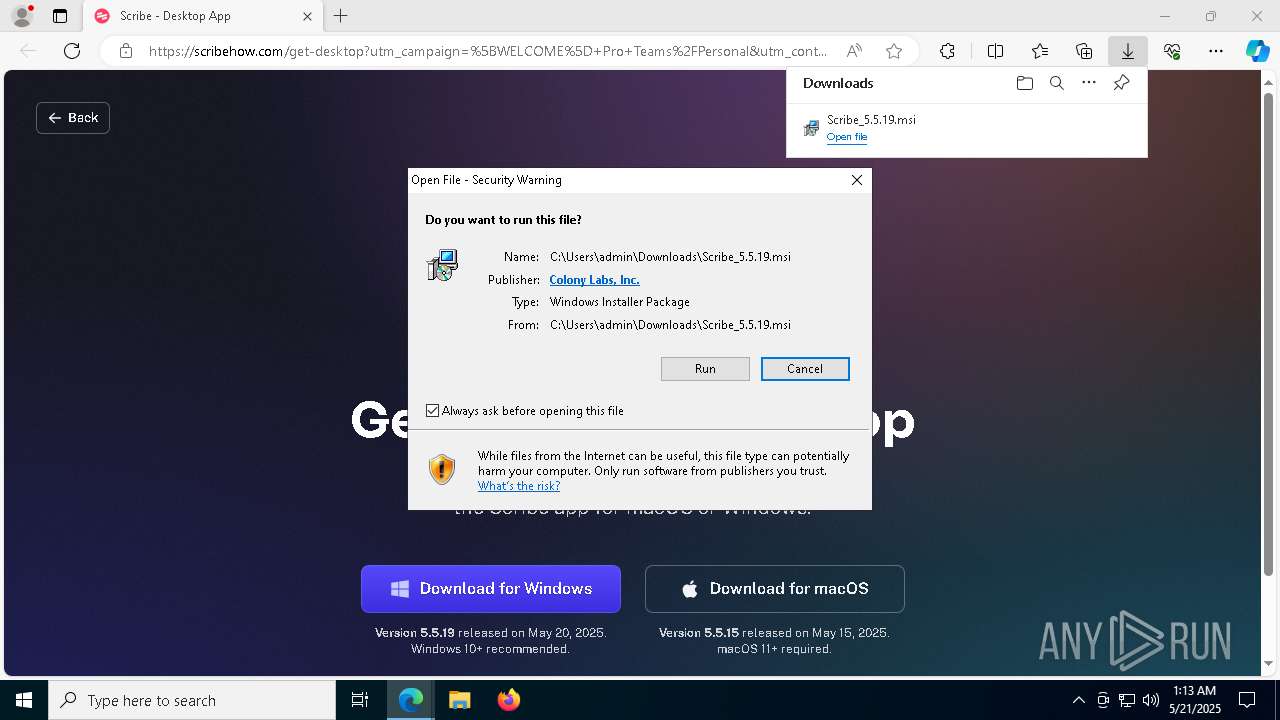Viewport: 1280px width, 720px height.
Task: Click the file name path in the dialog
Action: tap(670, 257)
